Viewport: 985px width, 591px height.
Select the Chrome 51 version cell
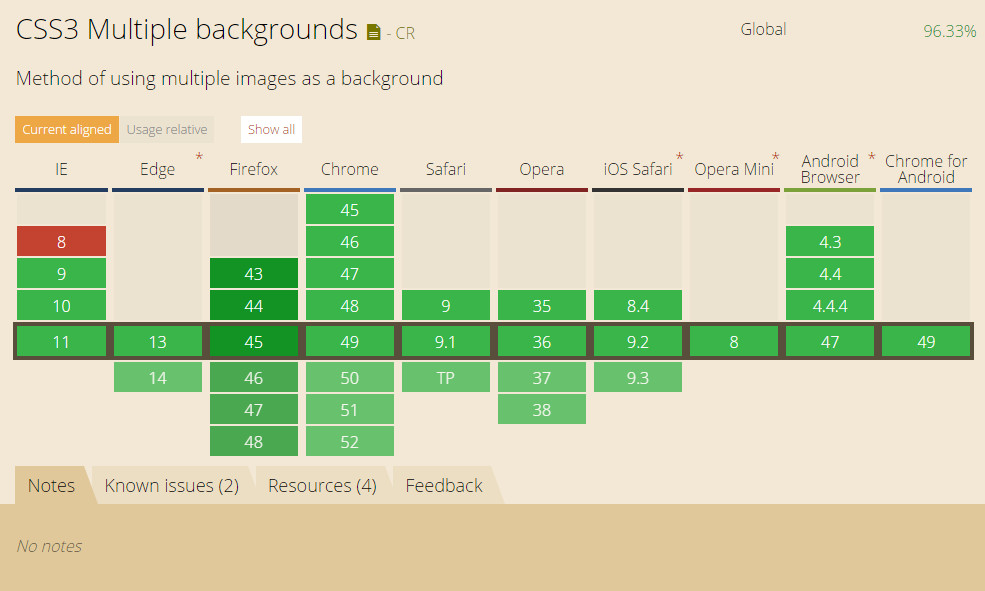[x=349, y=409]
